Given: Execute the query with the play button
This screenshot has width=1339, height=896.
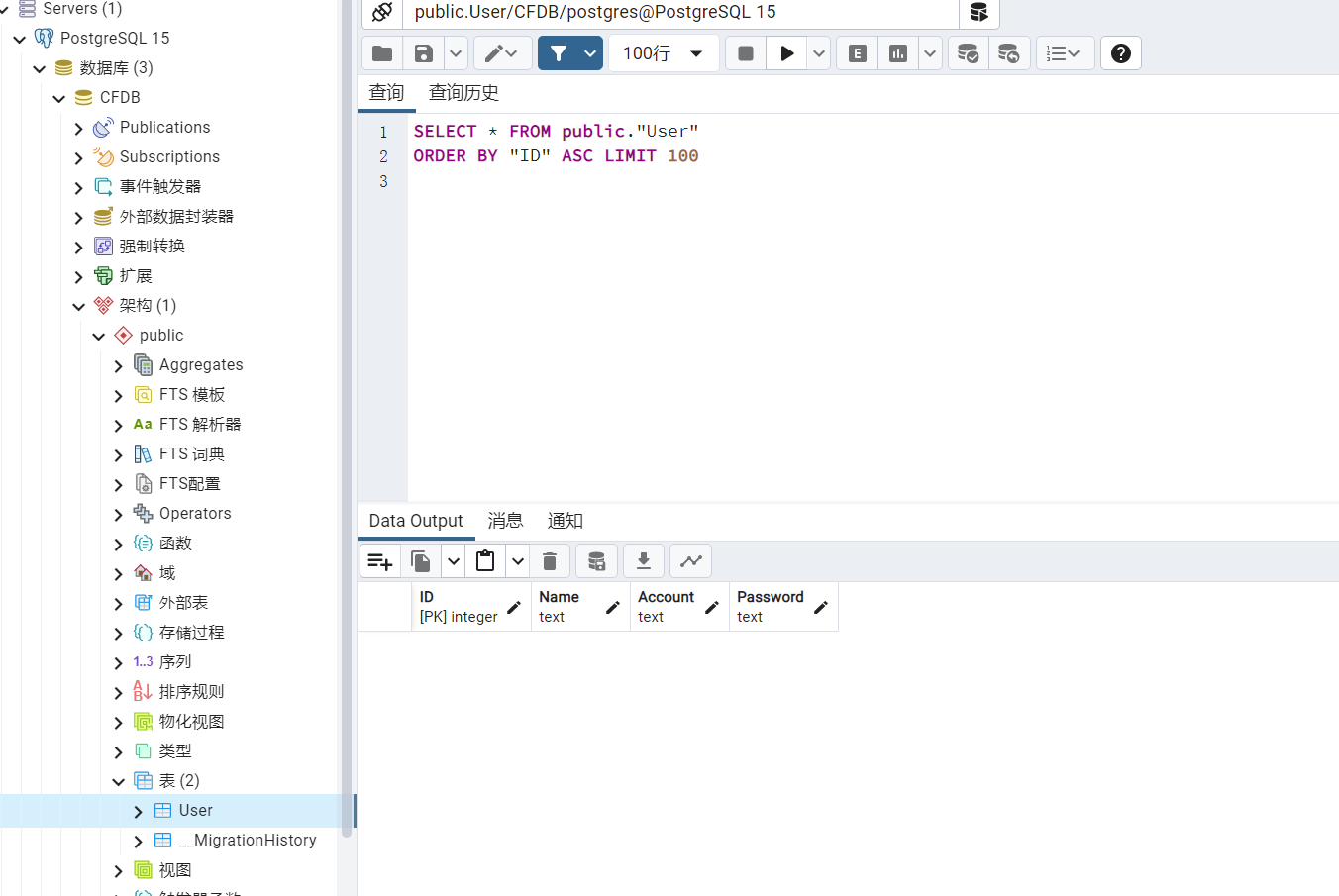Looking at the screenshot, I should click(787, 53).
